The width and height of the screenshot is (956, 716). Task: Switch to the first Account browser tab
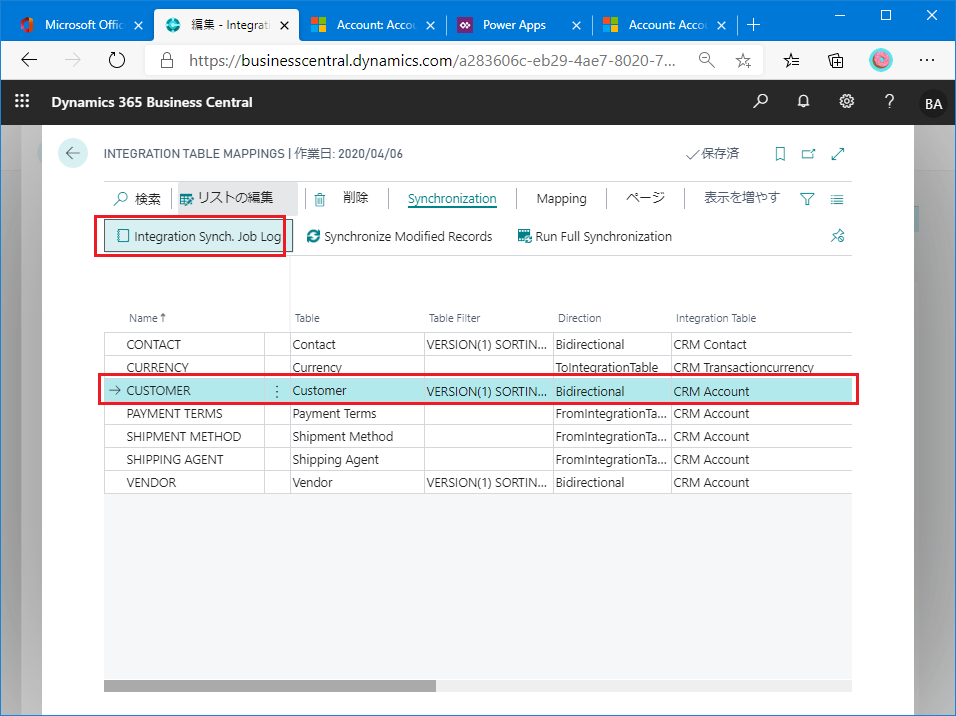[374, 25]
